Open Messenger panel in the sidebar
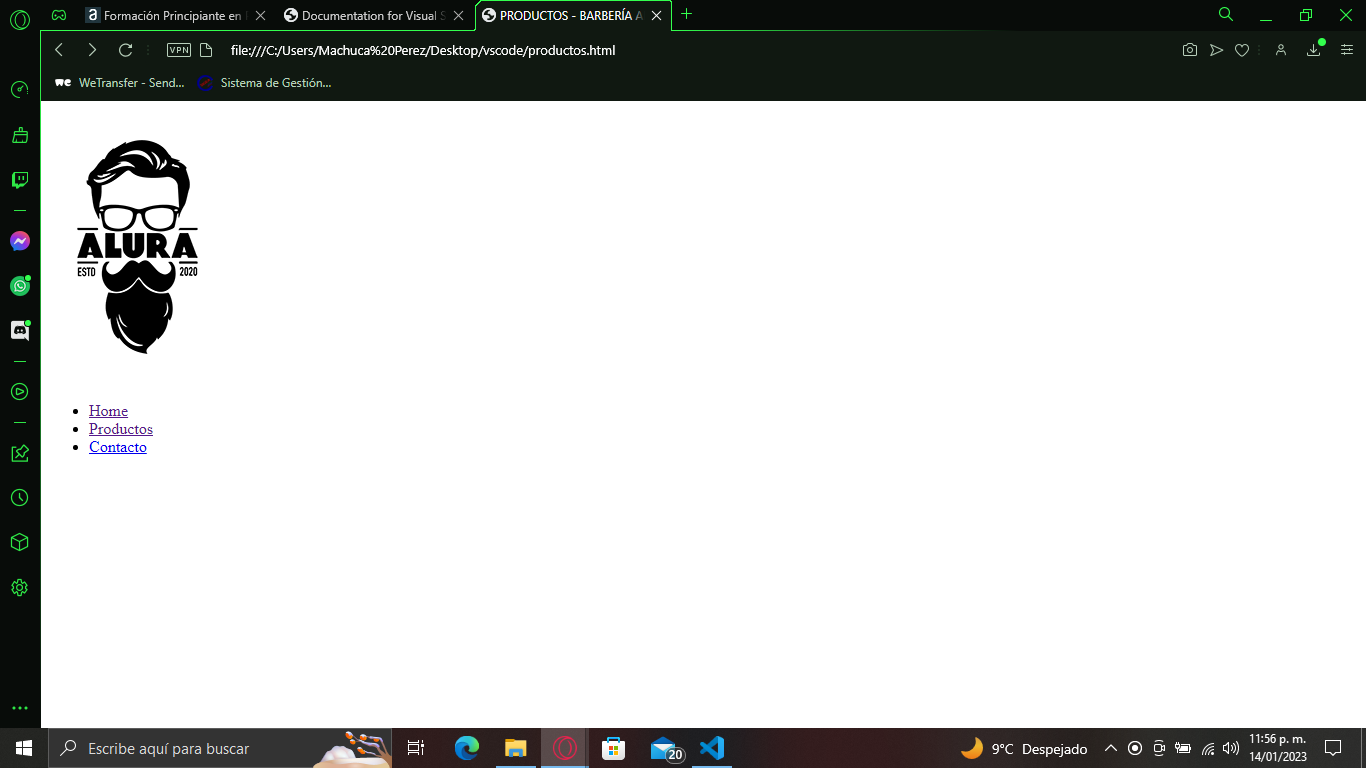The height and width of the screenshot is (768, 1366). coord(19,241)
